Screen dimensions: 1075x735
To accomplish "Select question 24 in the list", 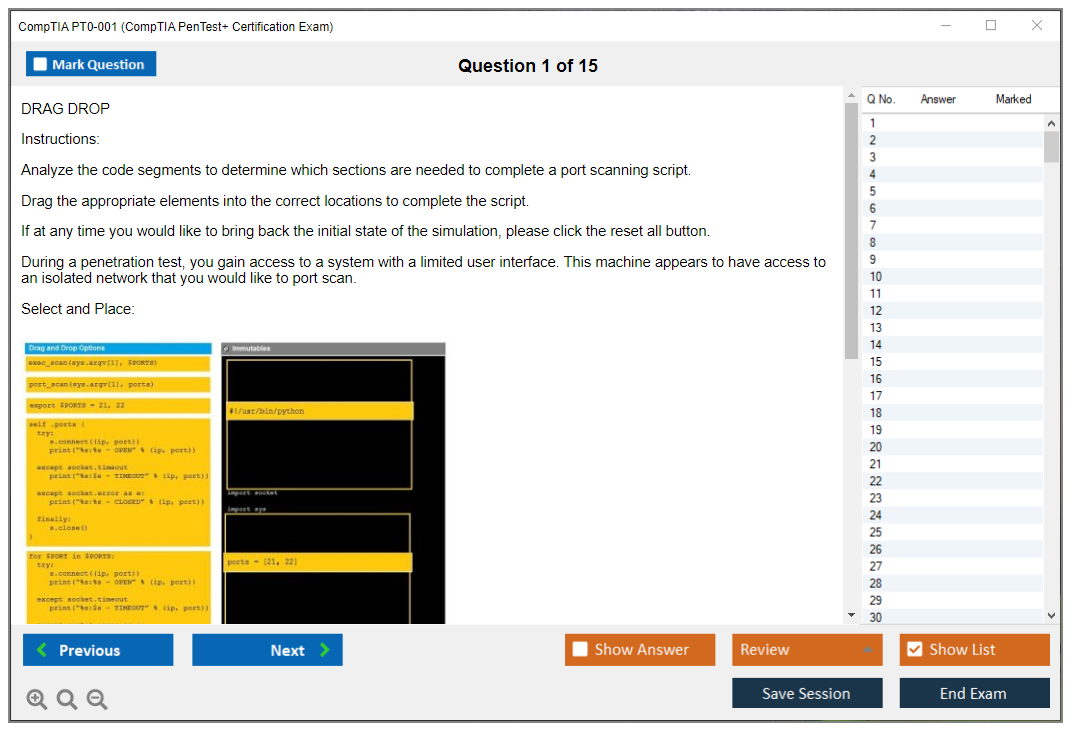I will click(876, 515).
